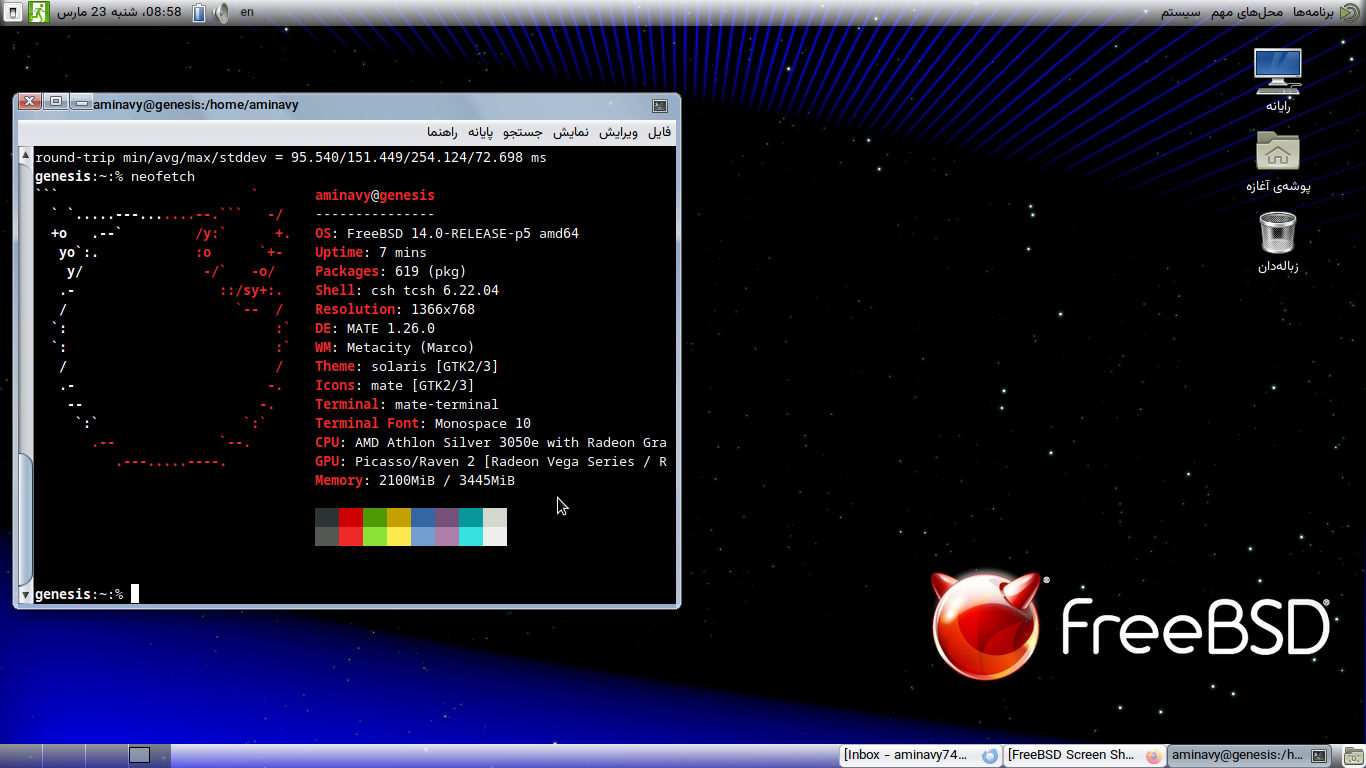The height and width of the screenshot is (768, 1366).
Task: Click the volume speaker icon
Action: point(221,12)
